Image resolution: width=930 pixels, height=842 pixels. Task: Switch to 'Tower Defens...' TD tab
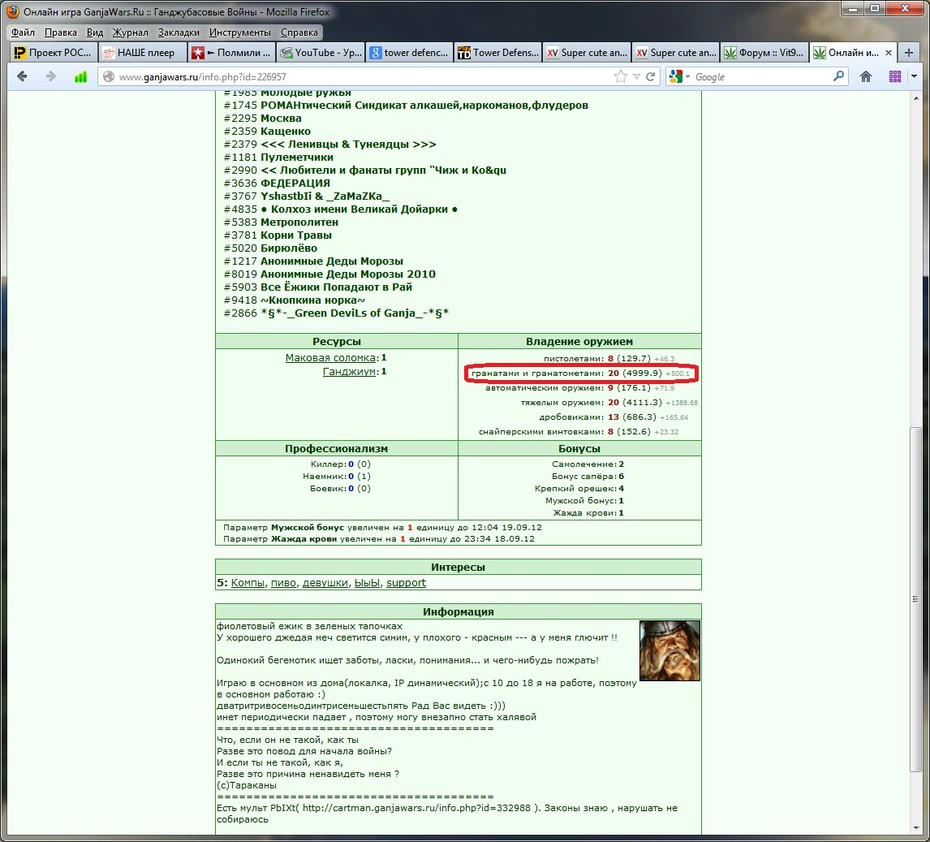(498, 53)
